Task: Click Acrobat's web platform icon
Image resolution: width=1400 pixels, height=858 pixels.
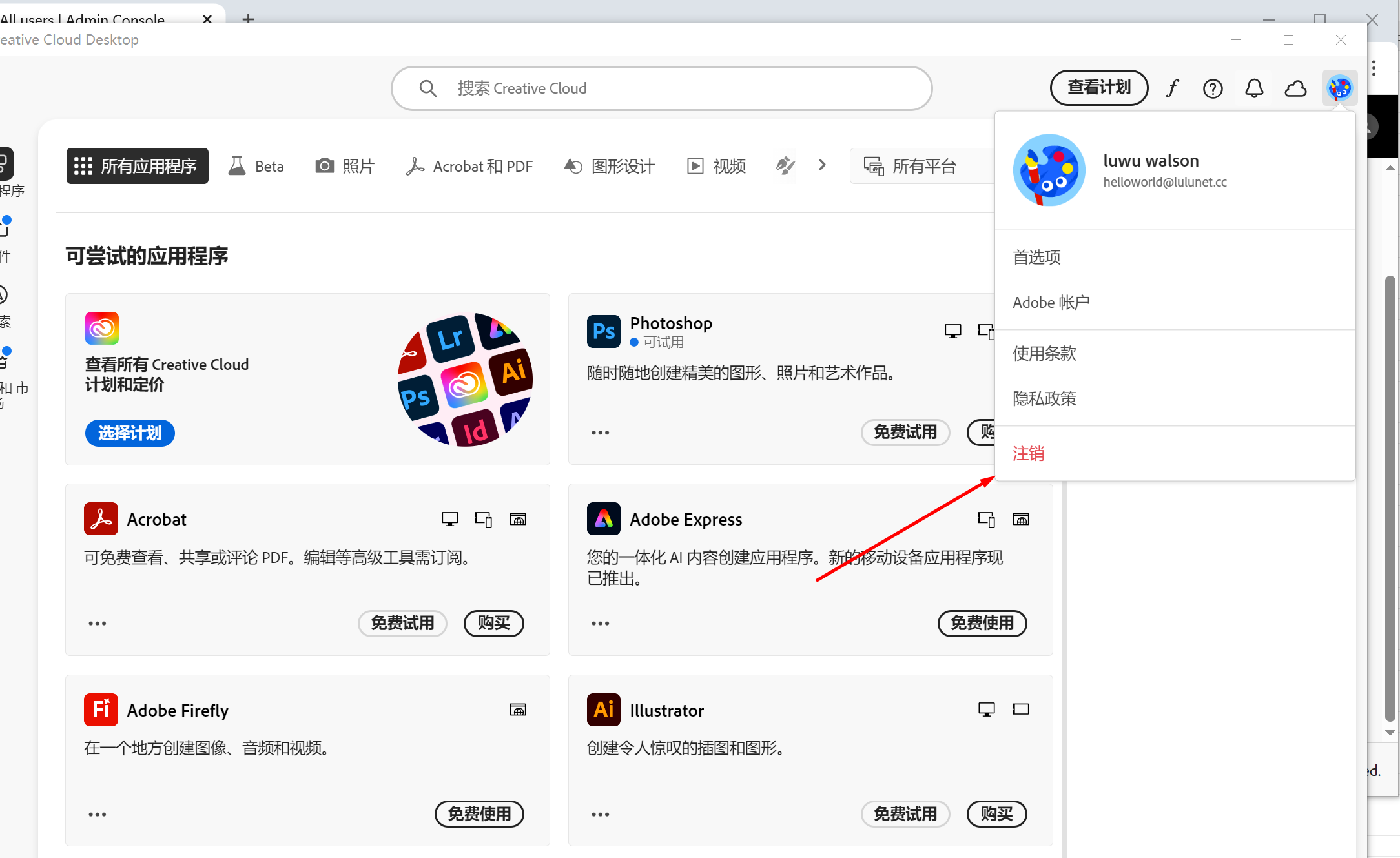Action: [518, 519]
